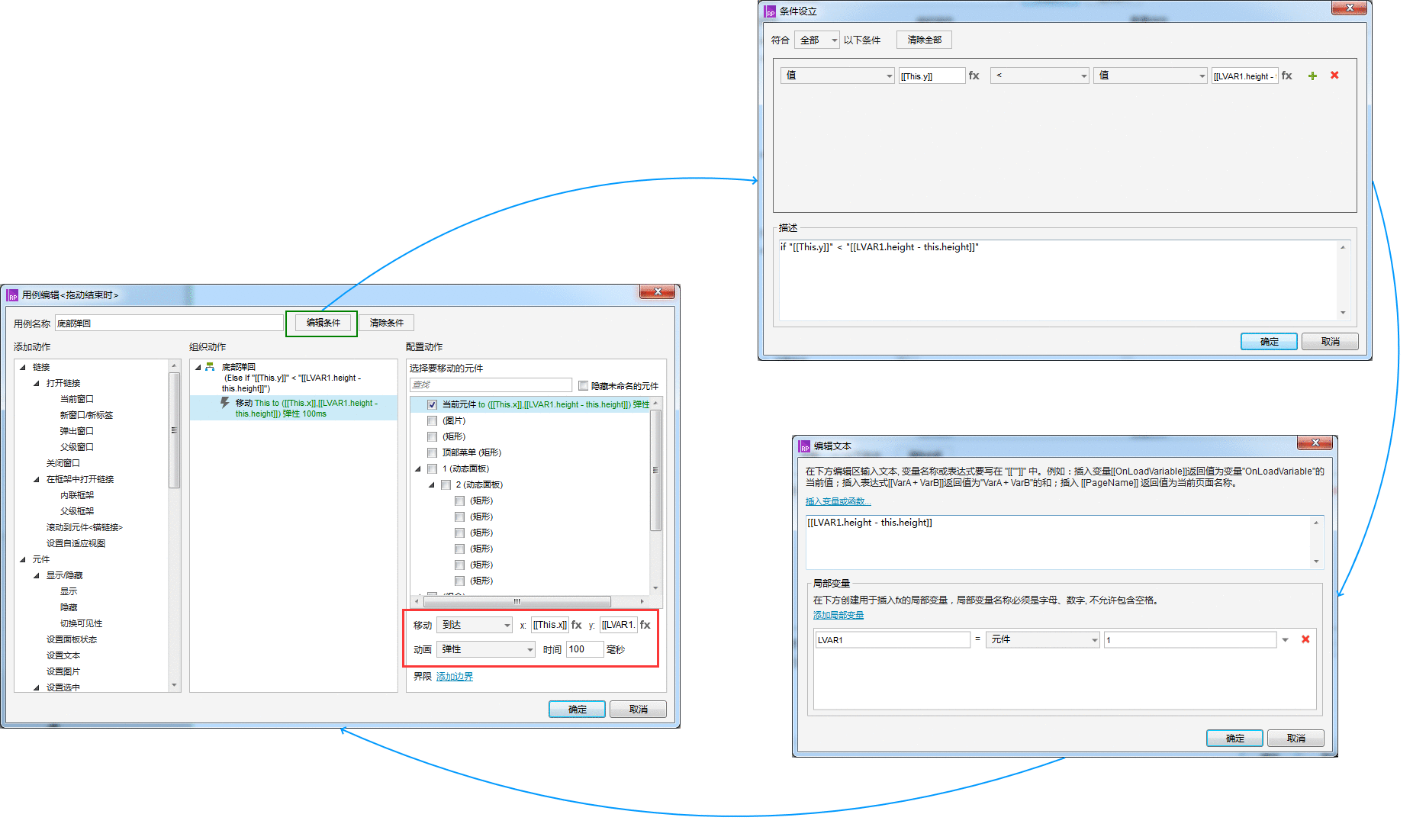Click 清除全部 in 条件设立 dialog
Viewport: 1413px width, 840px height.
tap(924, 40)
